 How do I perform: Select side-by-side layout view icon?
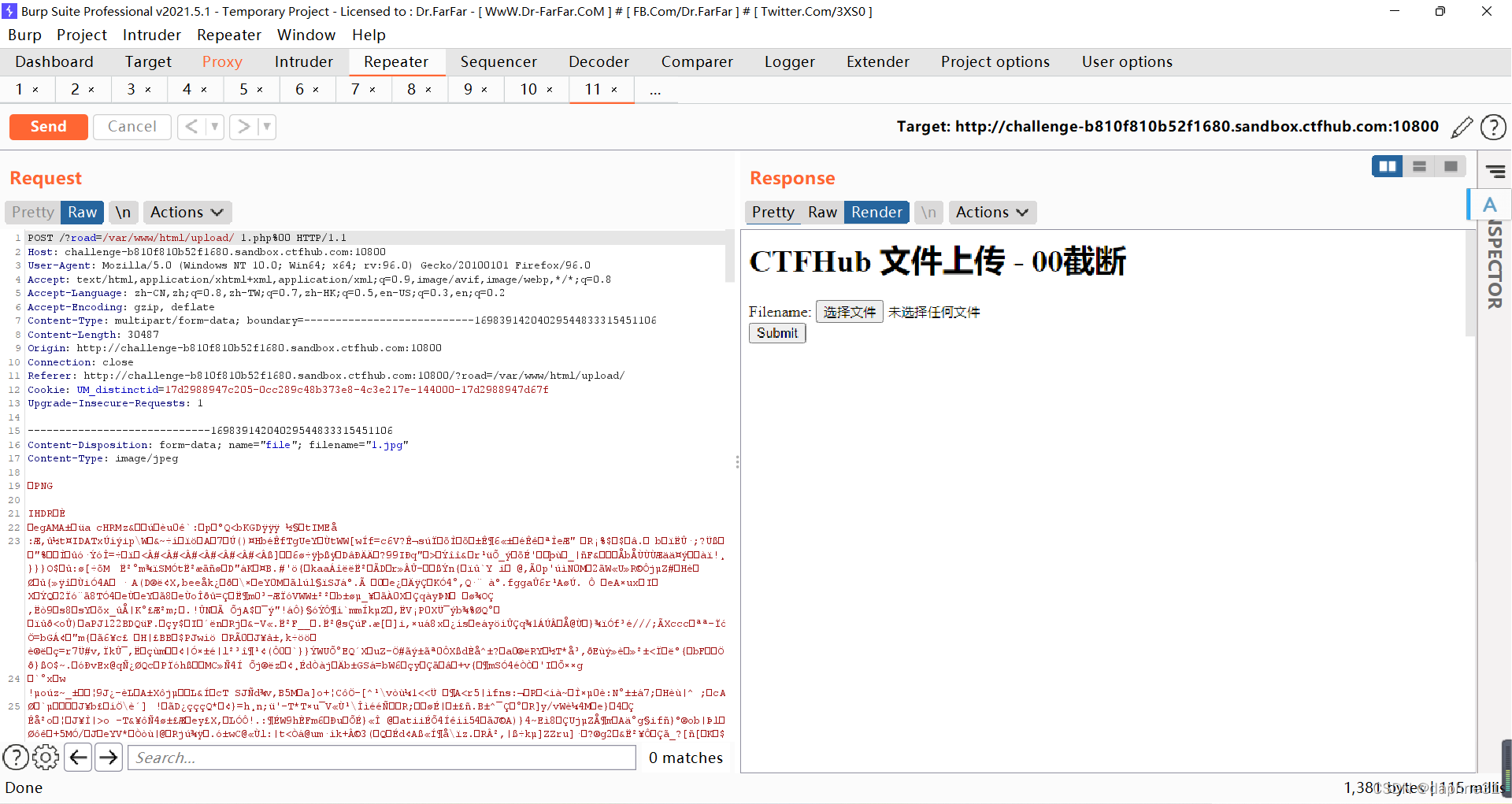click(1388, 166)
